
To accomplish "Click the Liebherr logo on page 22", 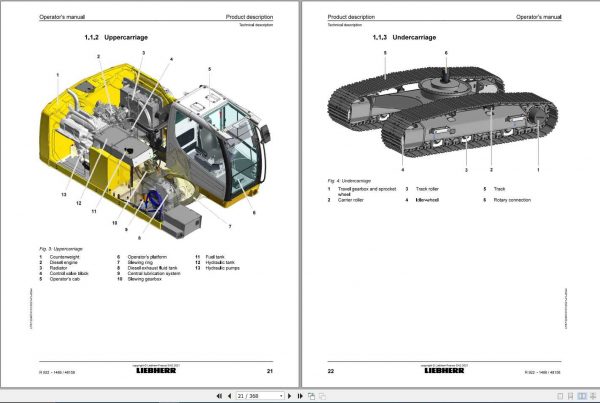I will click(x=444, y=370).
